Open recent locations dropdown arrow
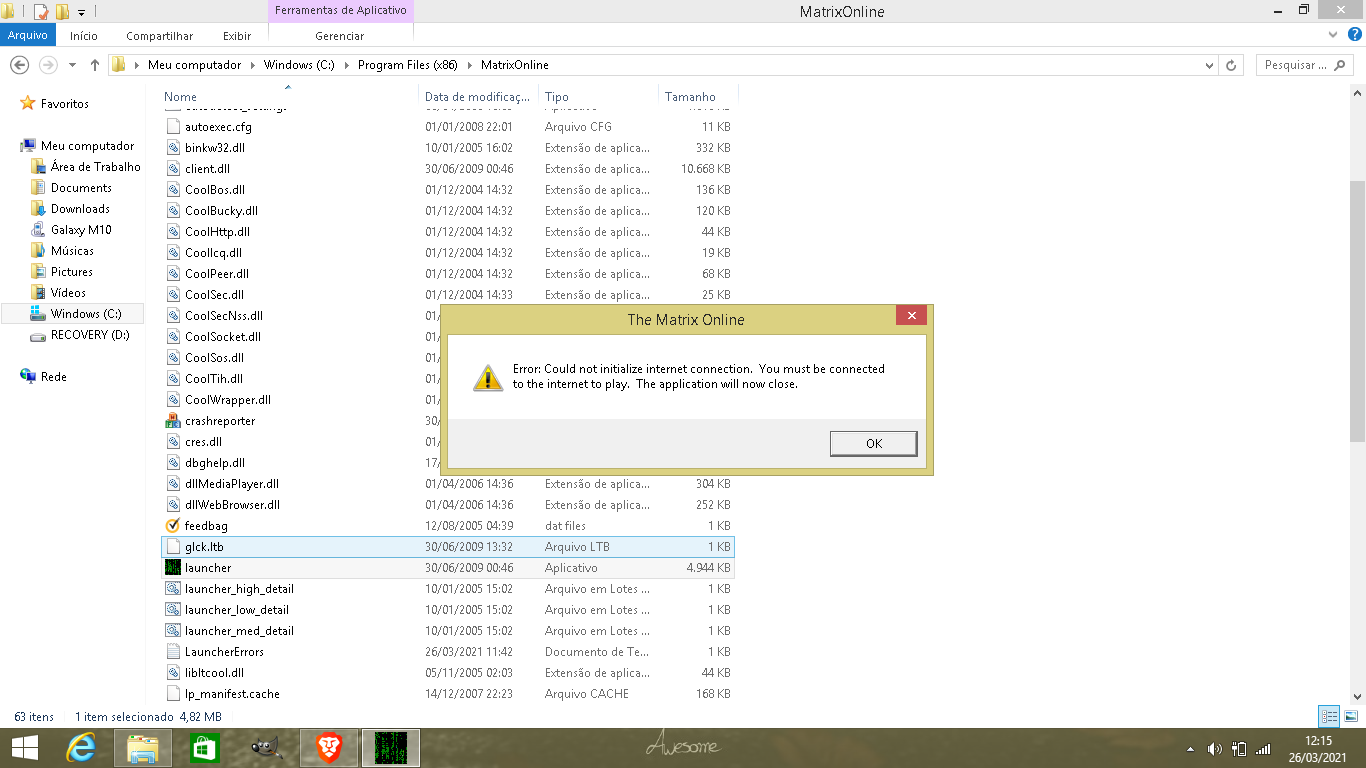 click(x=72, y=65)
